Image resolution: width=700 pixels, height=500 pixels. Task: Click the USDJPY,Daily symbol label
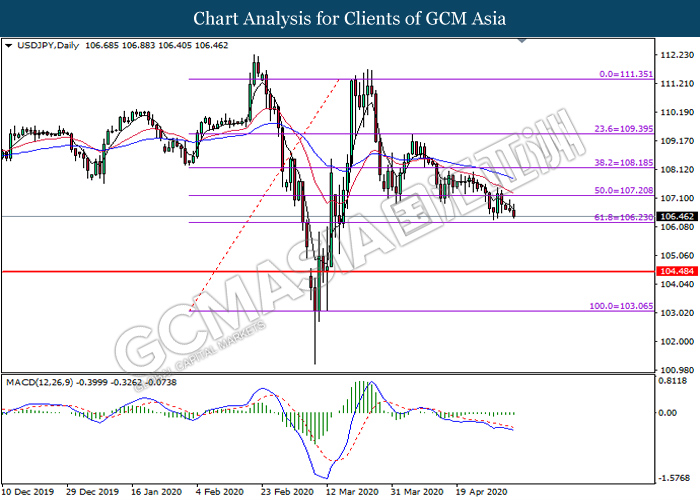pyautogui.click(x=48, y=46)
